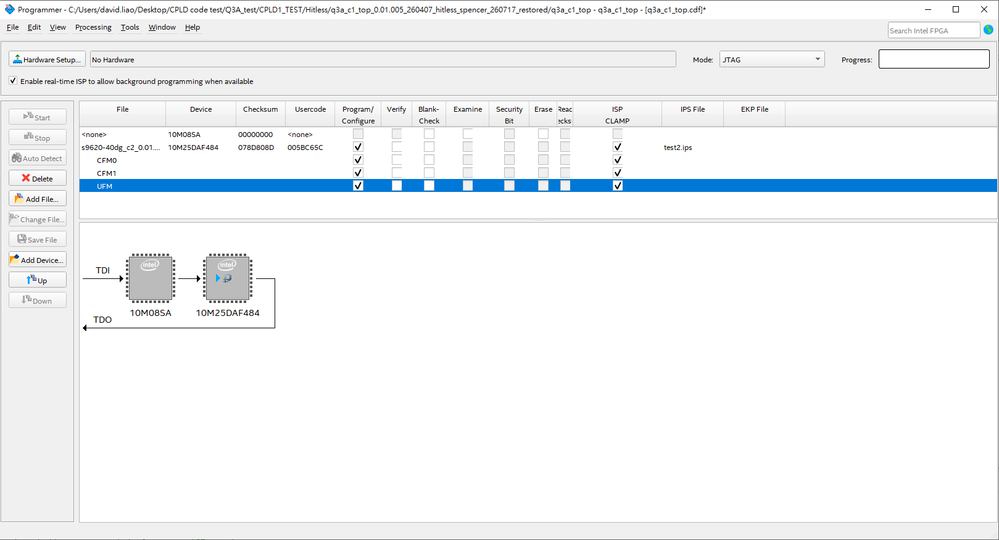The width and height of the screenshot is (999, 540).
Task: Open the Help menu
Action: click(192, 27)
